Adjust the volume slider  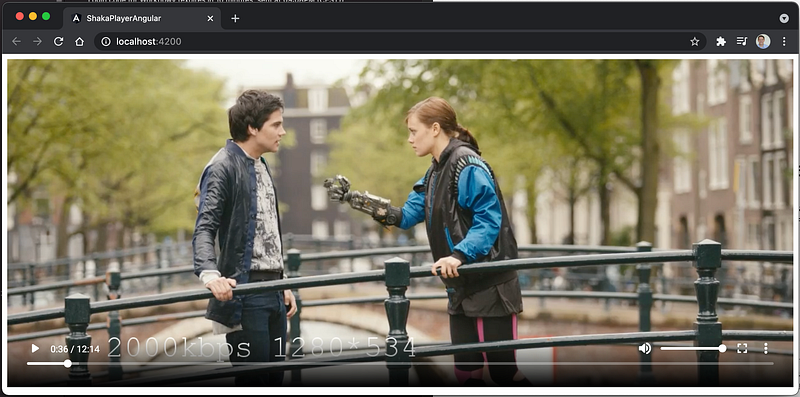coord(693,349)
